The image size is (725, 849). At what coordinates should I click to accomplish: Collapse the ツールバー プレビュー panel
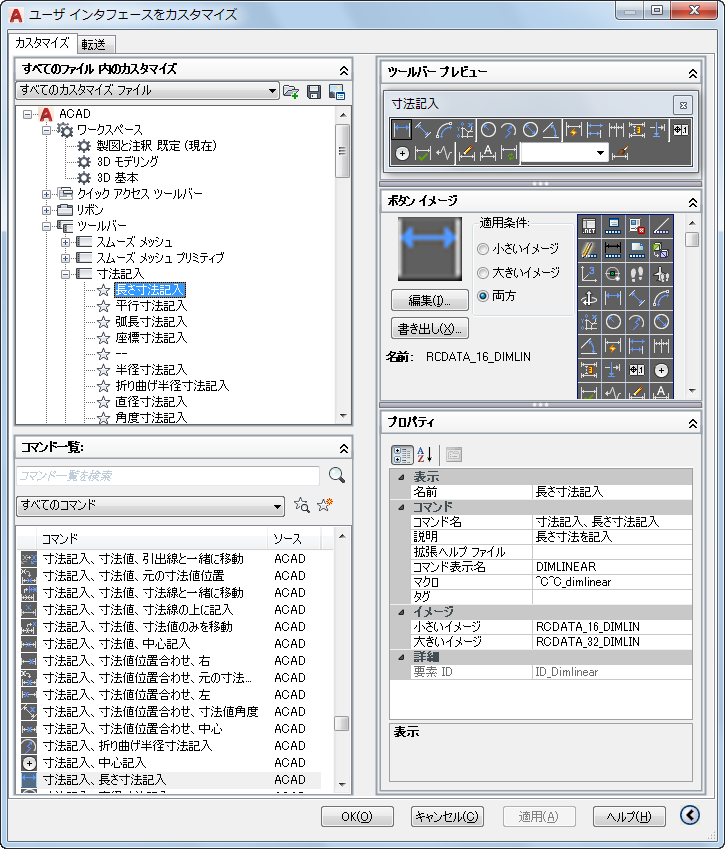693,74
